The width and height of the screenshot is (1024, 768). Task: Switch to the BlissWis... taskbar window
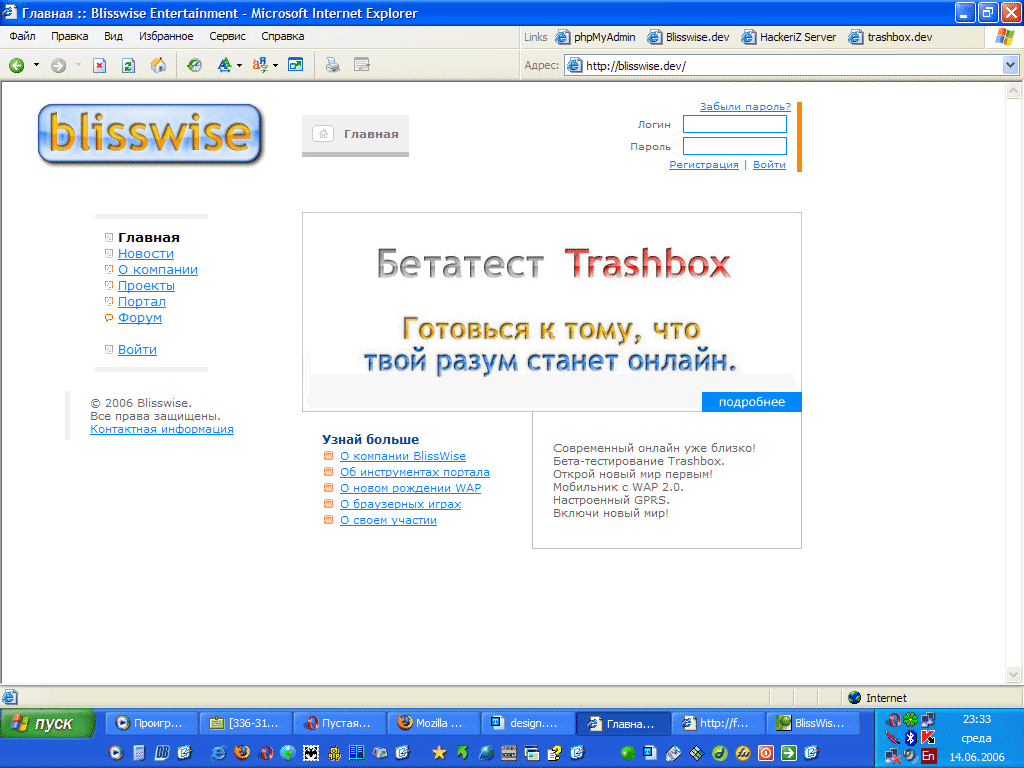(x=810, y=723)
